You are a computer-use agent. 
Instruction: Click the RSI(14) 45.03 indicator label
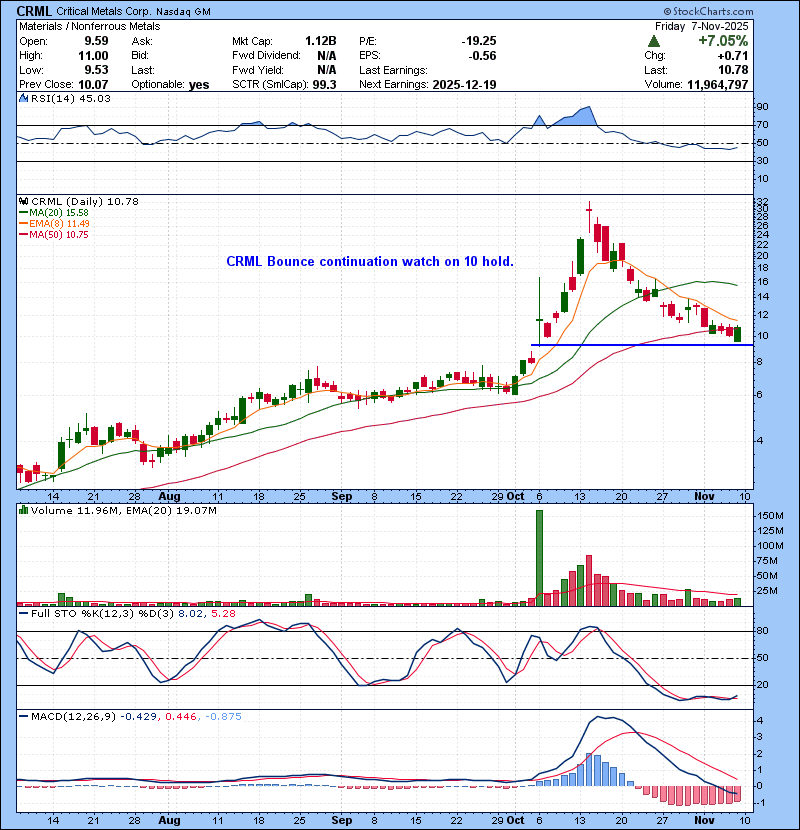[x=70, y=98]
